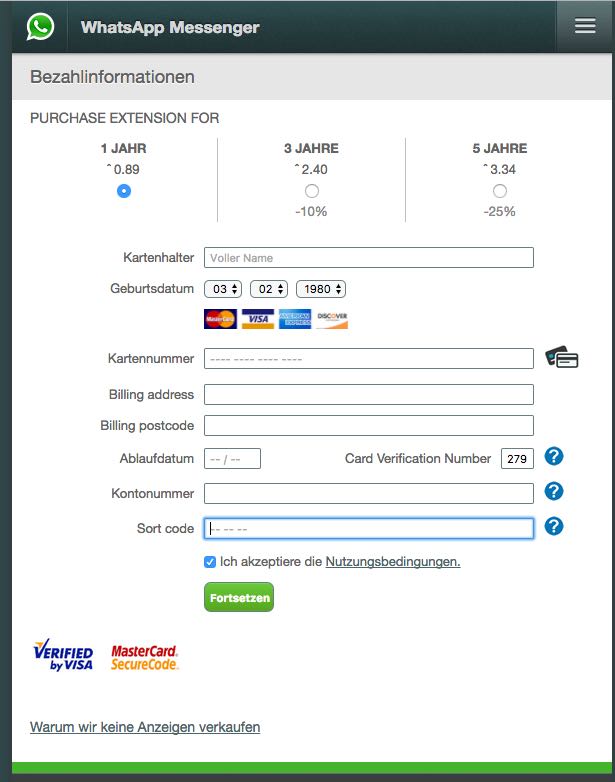The image size is (615, 782).
Task: Focus the Billing address field
Action: (369, 394)
